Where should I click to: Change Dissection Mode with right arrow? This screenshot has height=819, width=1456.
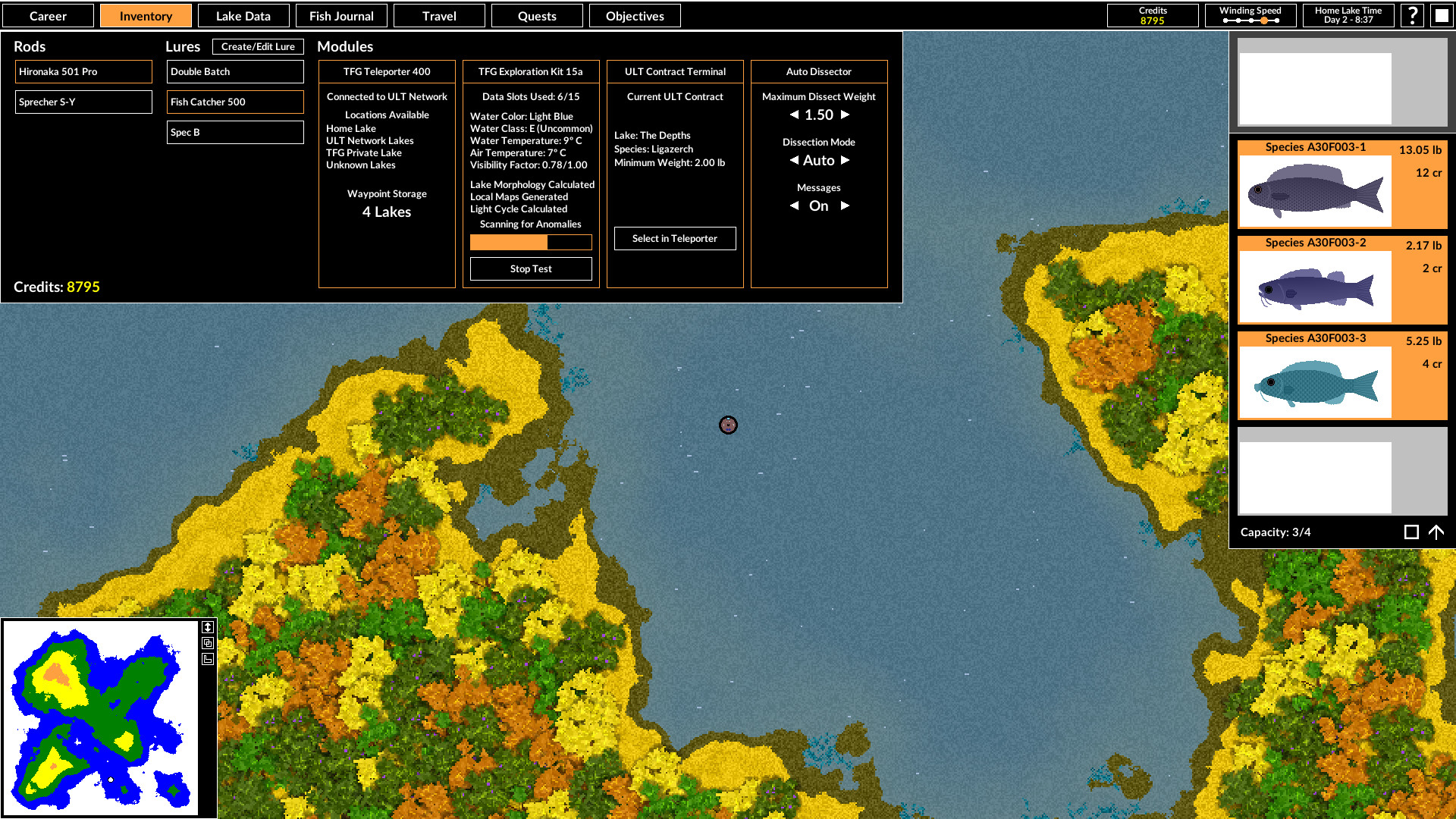(845, 160)
